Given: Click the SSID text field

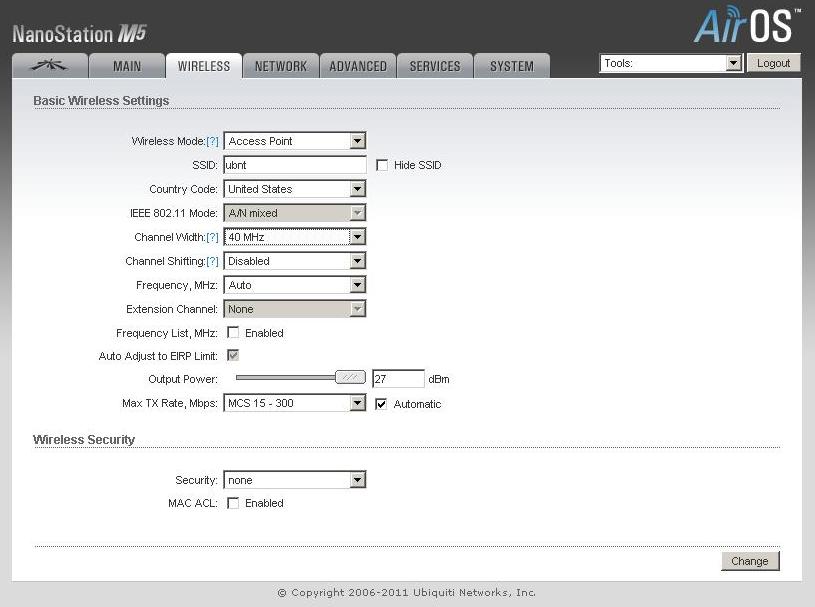Looking at the screenshot, I should (x=295, y=165).
